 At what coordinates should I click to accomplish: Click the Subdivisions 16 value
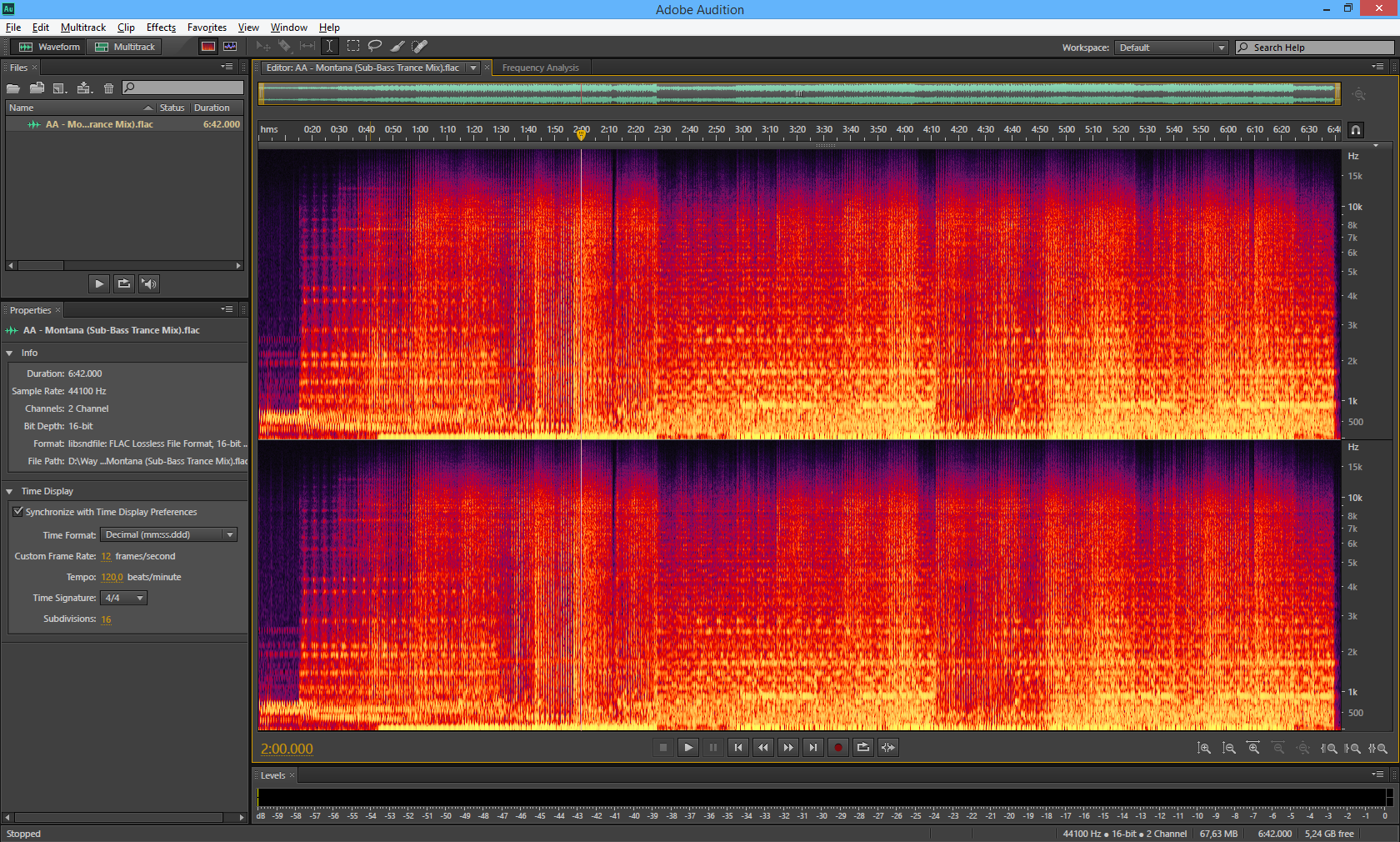click(x=106, y=619)
